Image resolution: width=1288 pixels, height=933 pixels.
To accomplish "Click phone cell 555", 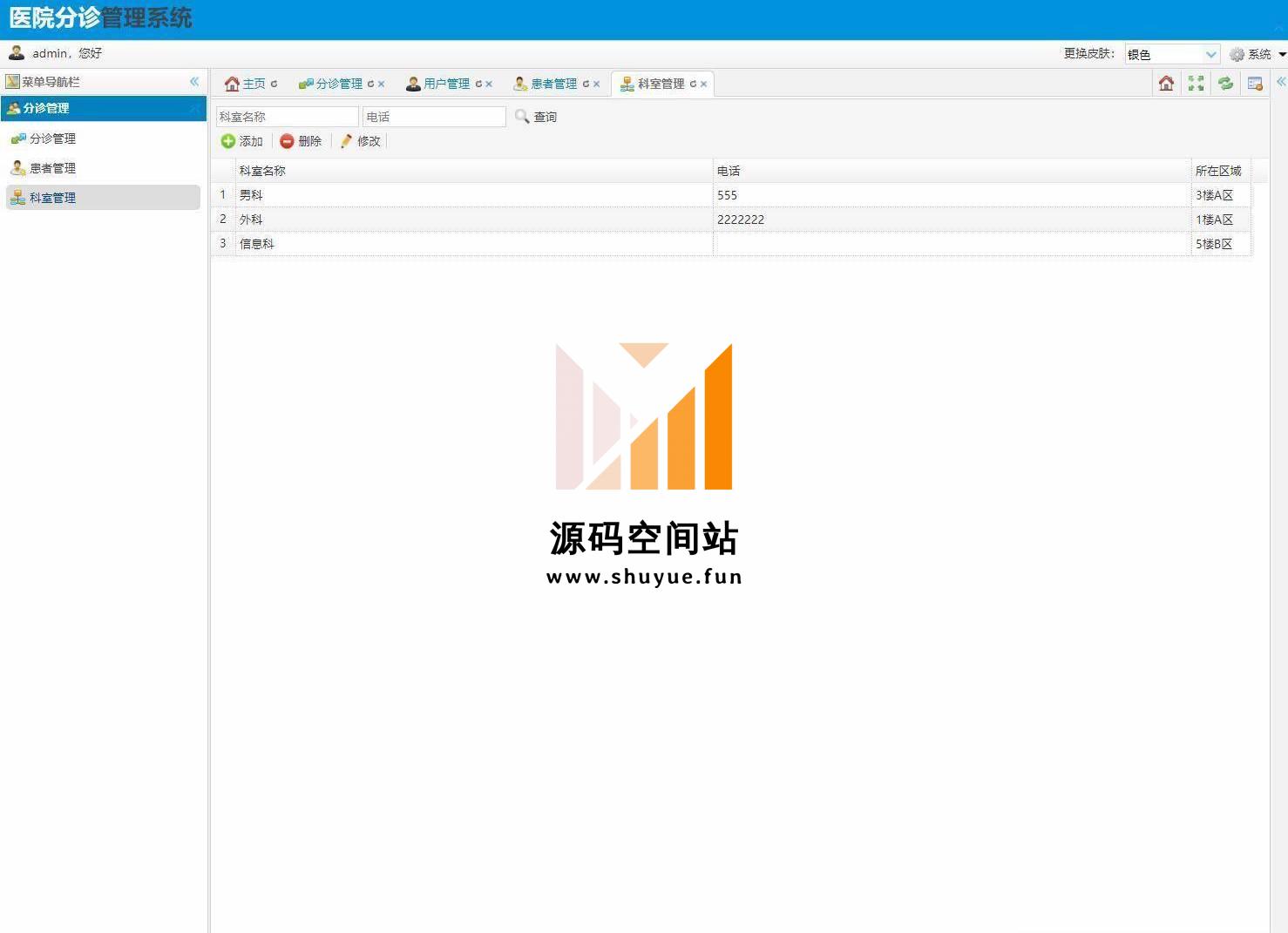I will pos(952,195).
